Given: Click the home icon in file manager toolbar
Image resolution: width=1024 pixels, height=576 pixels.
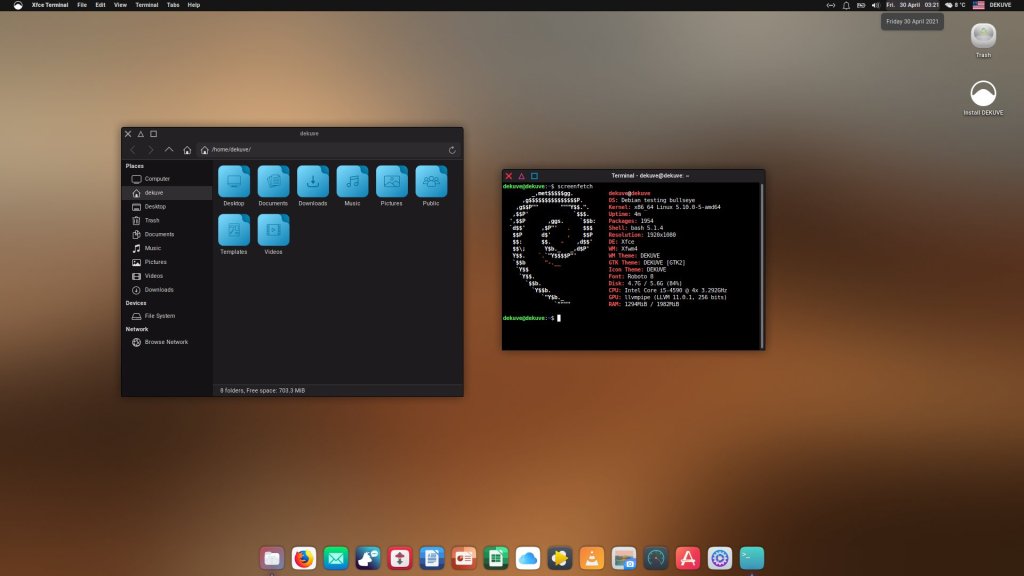Looking at the screenshot, I should pos(187,150).
